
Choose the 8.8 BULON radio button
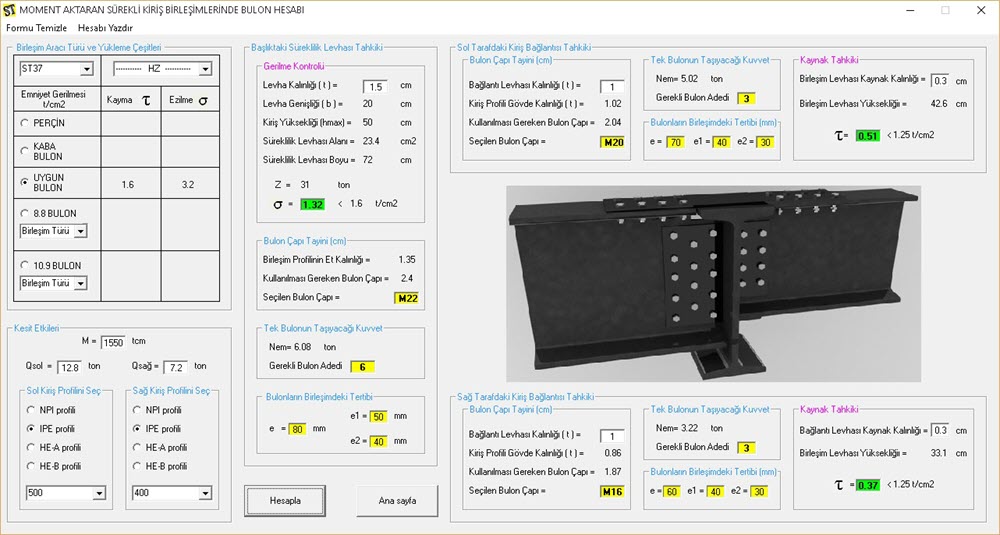coord(24,214)
